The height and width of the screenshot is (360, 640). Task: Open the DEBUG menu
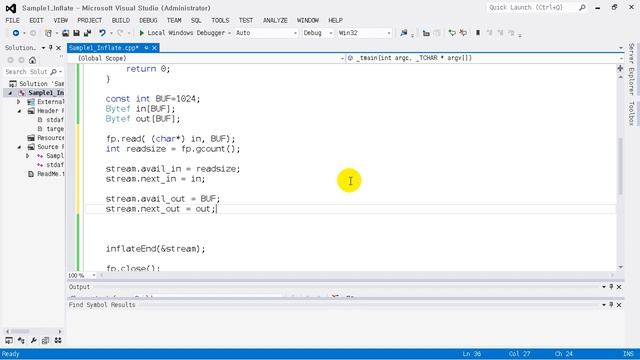click(x=148, y=20)
